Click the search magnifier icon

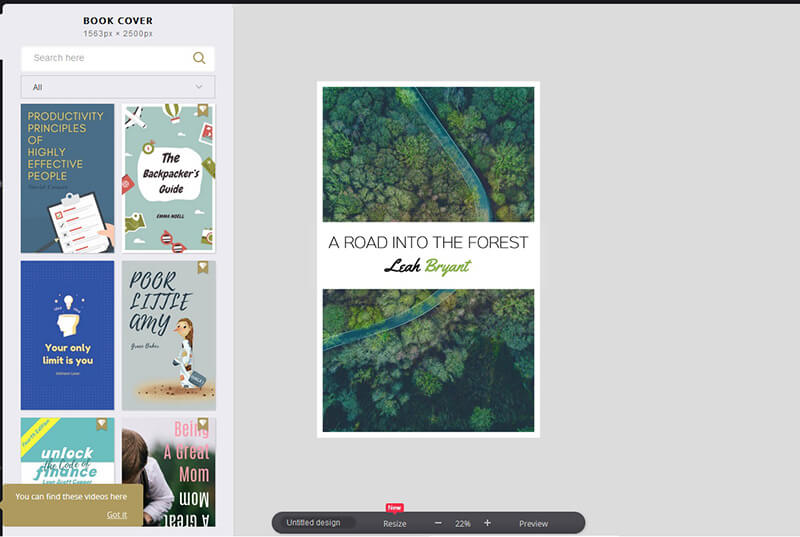(x=199, y=58)
